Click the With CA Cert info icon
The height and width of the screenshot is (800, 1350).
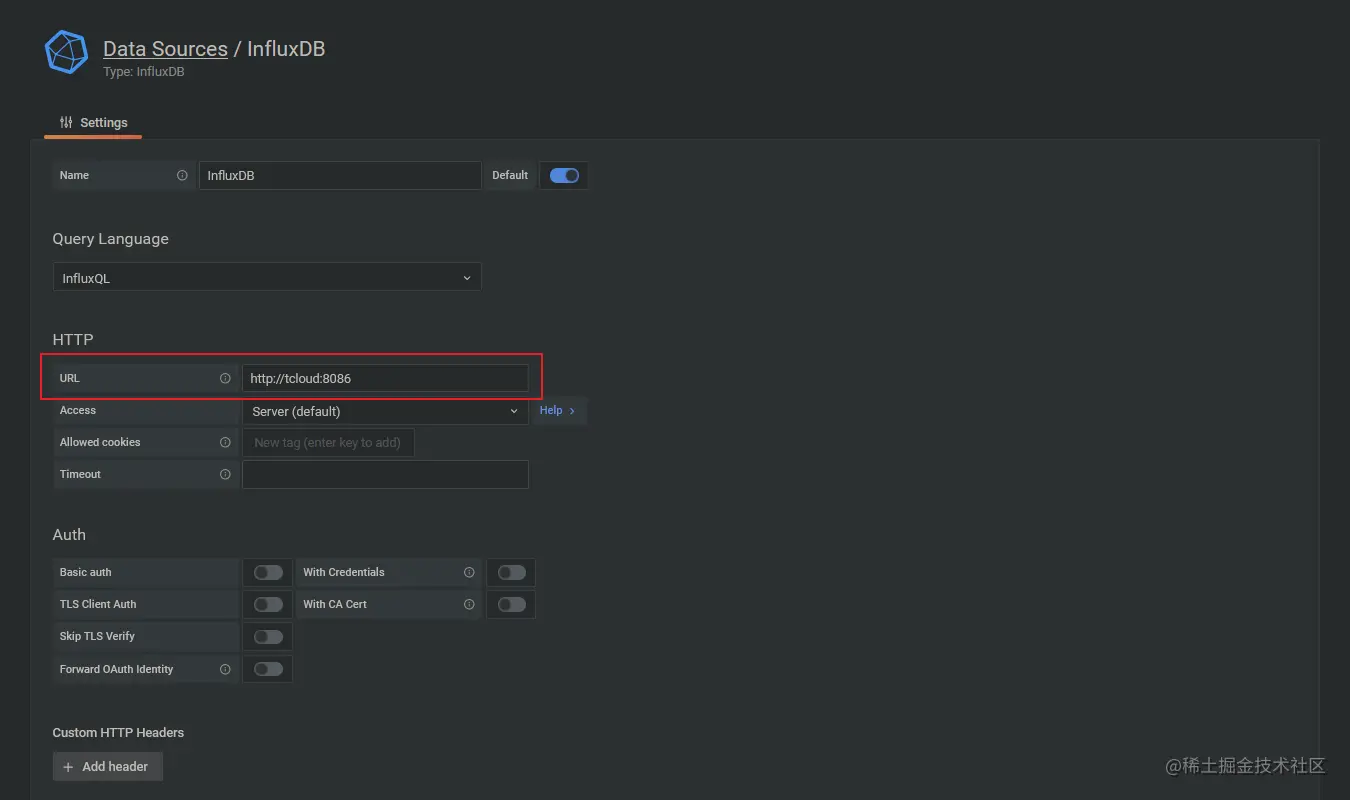(x=469, y=604)
